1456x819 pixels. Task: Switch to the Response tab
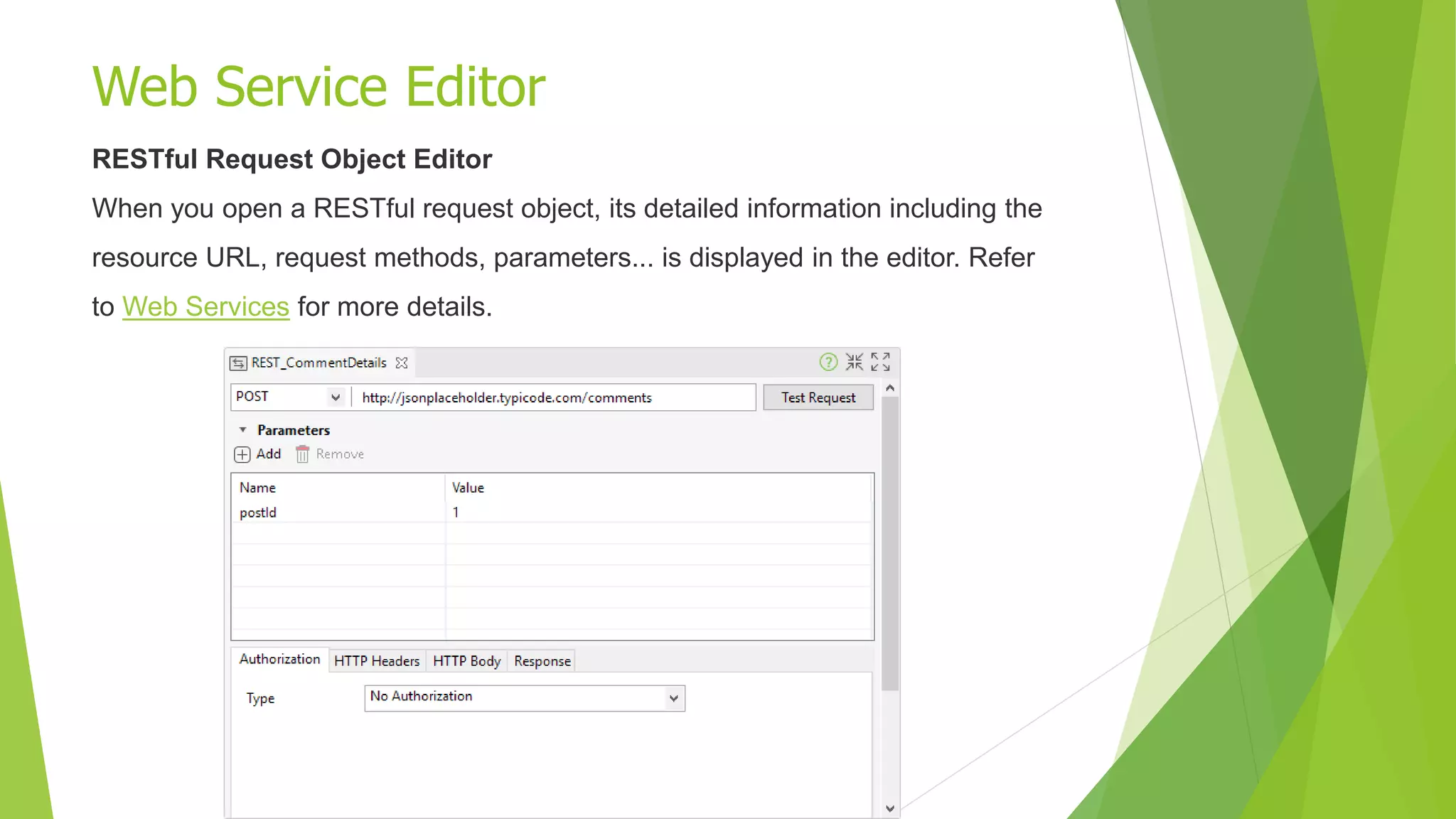point(542,661)
